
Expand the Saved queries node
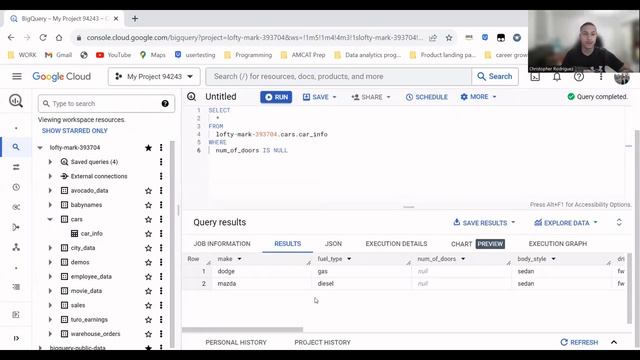[x=50, y=162]
